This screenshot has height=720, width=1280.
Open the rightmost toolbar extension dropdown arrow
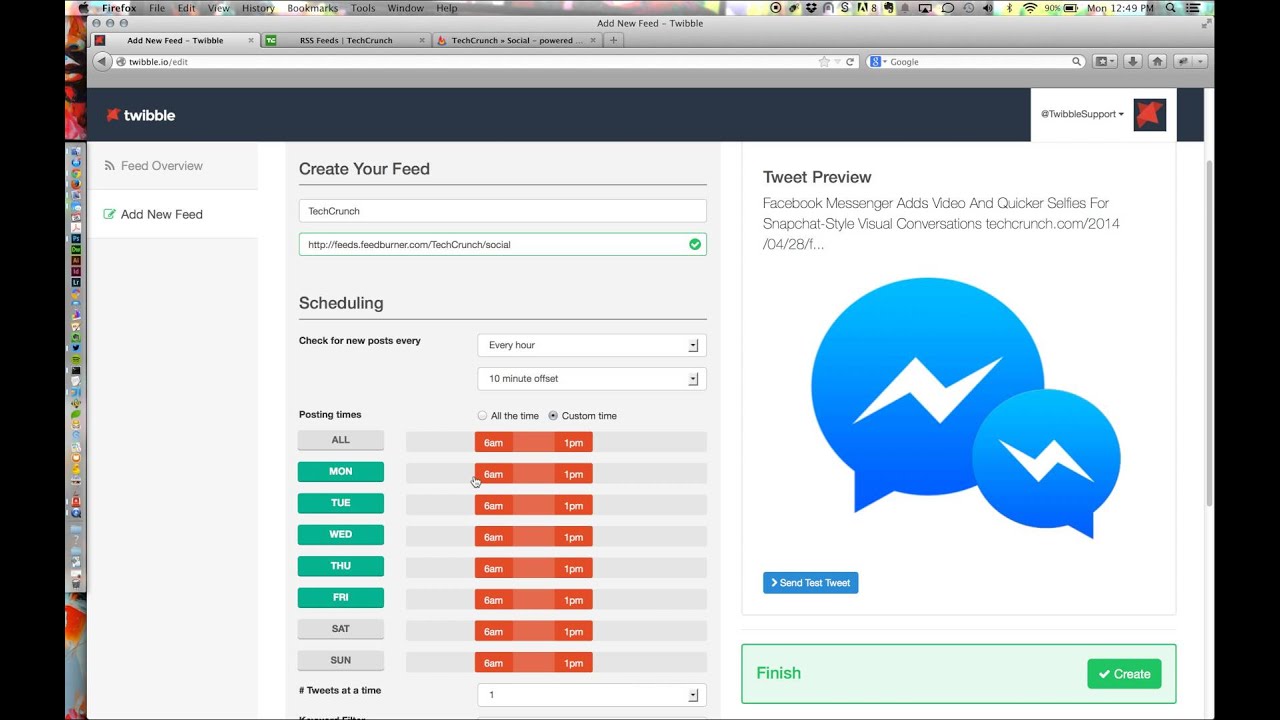[x=1201, y=62]
